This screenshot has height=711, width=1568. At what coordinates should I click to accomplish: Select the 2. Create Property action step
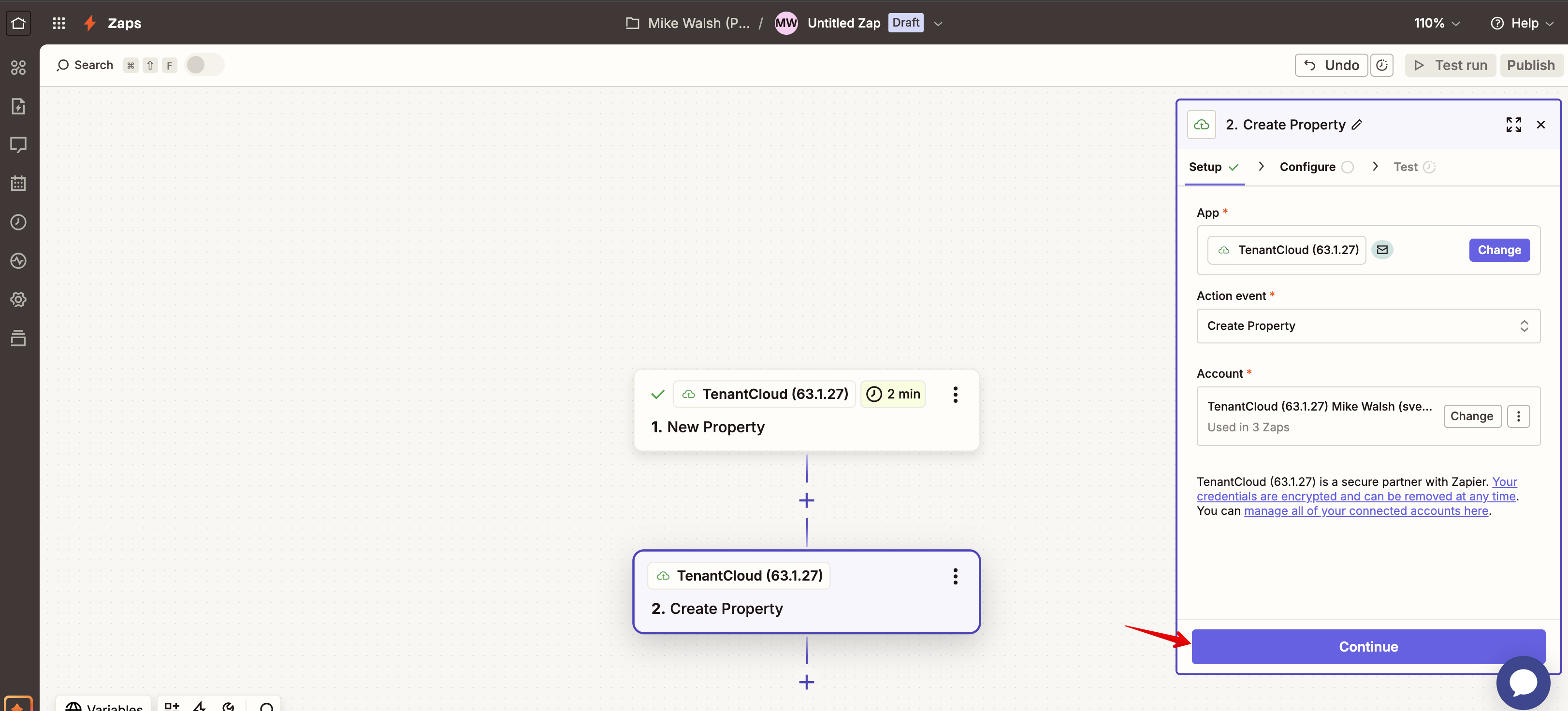[x=806, y=592]
